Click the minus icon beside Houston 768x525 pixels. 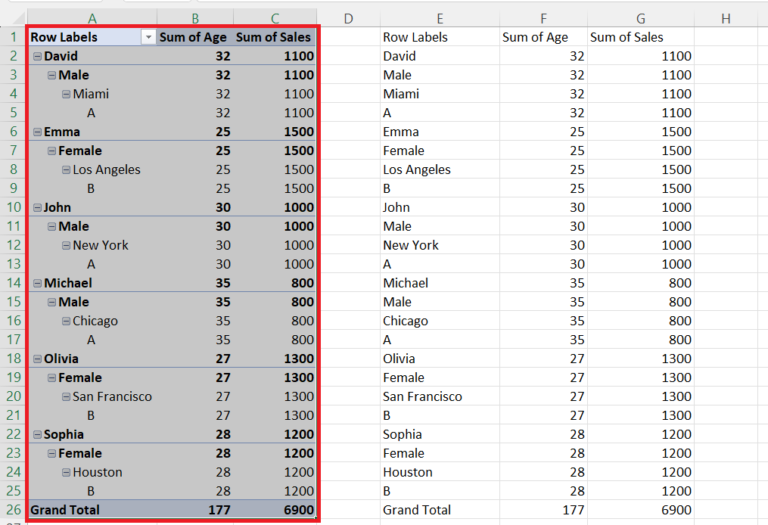click(65, 472)
